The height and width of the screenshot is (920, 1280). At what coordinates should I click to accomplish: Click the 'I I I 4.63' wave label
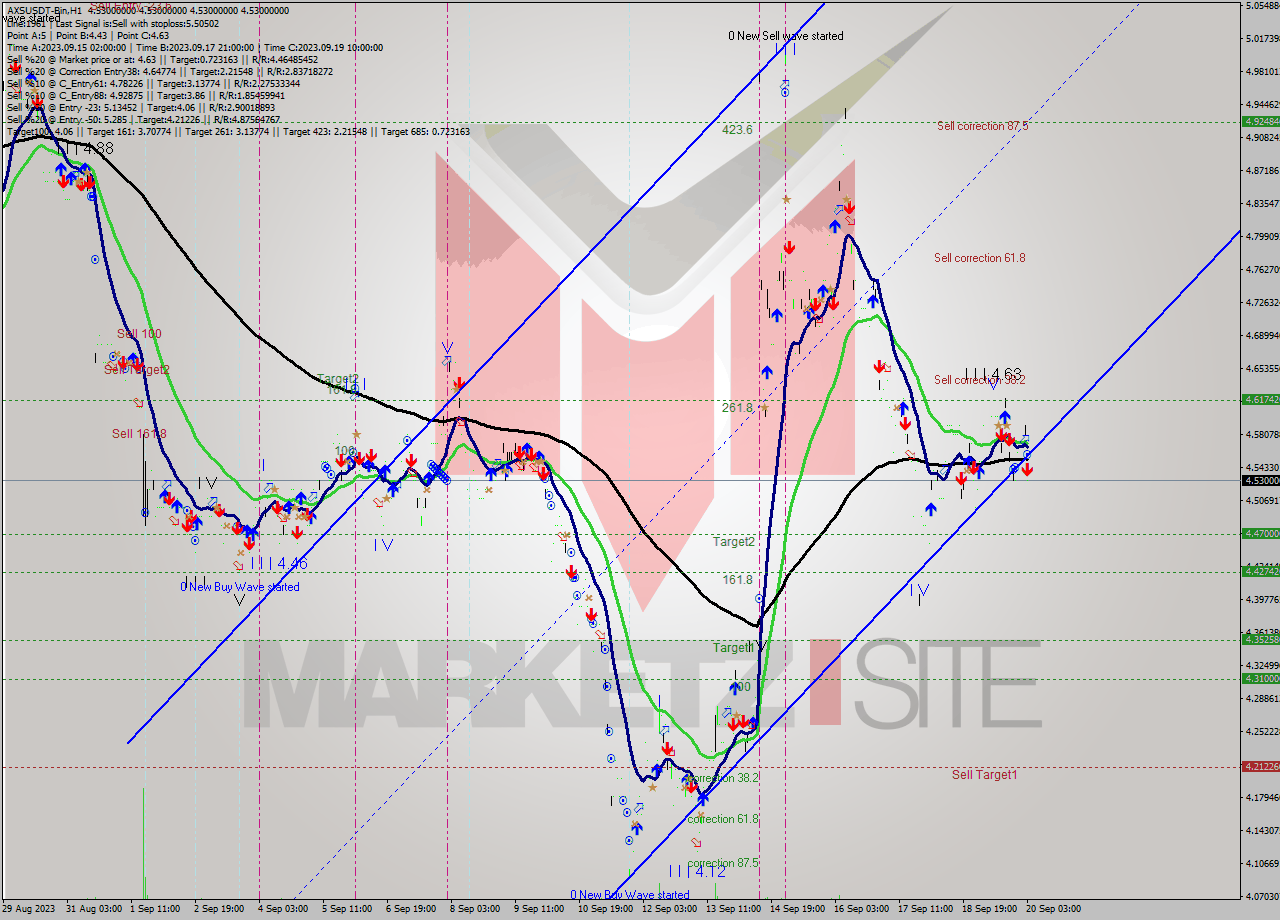[993, 375]
